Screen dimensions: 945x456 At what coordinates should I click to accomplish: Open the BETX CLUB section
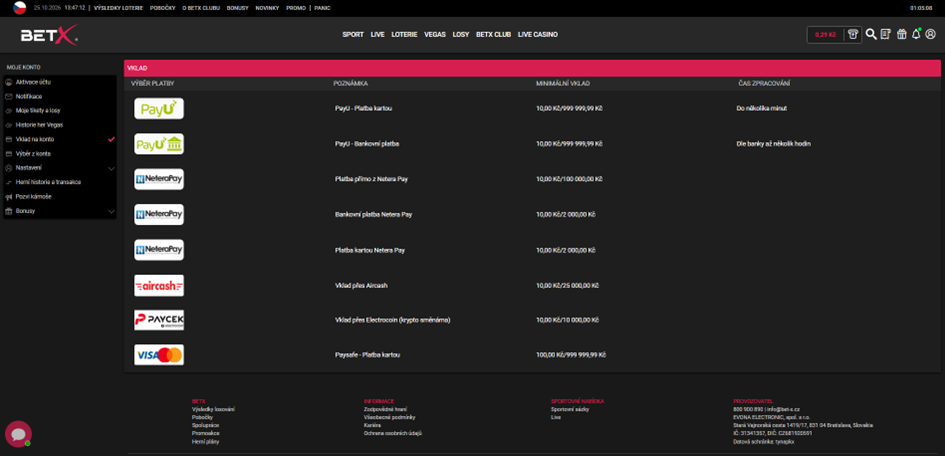point(494,34)
